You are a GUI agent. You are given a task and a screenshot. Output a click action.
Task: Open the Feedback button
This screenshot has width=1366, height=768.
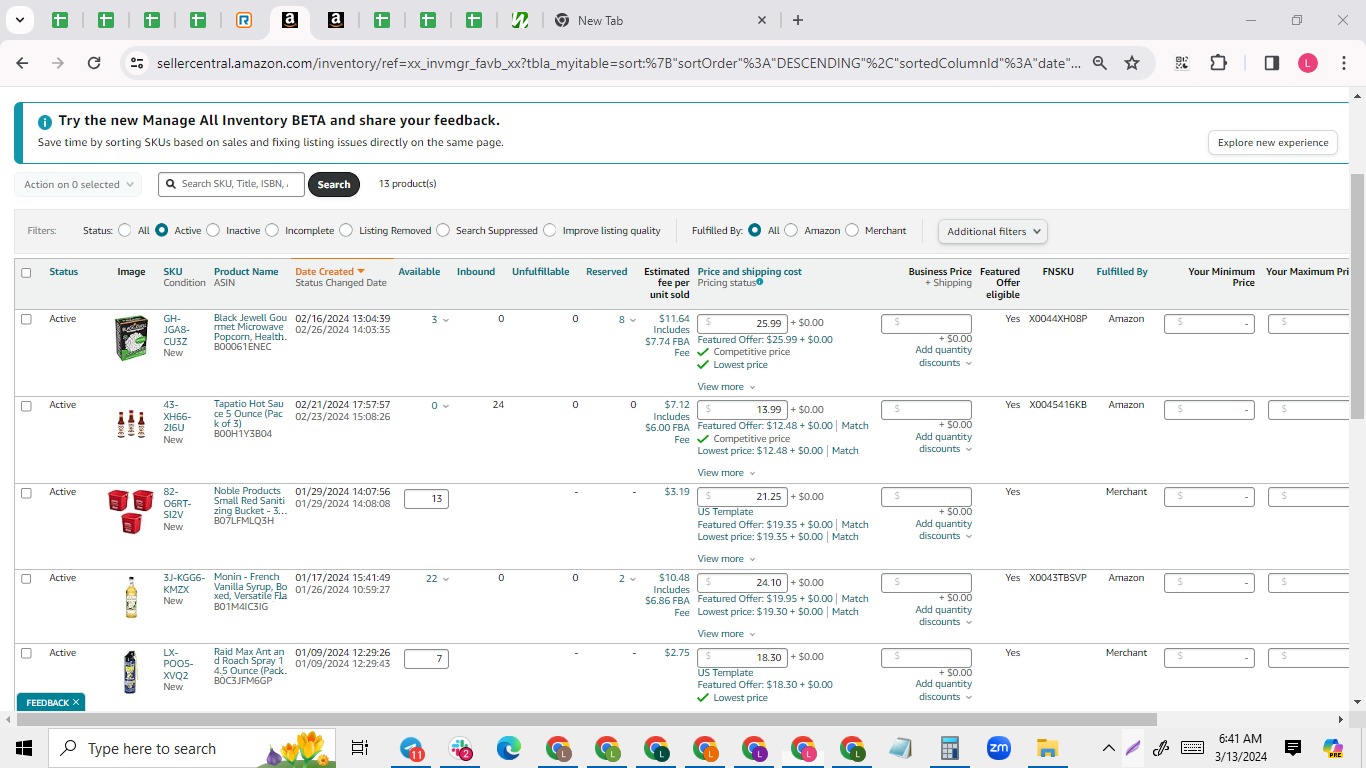pyautogui.click(x=47, y=703)
